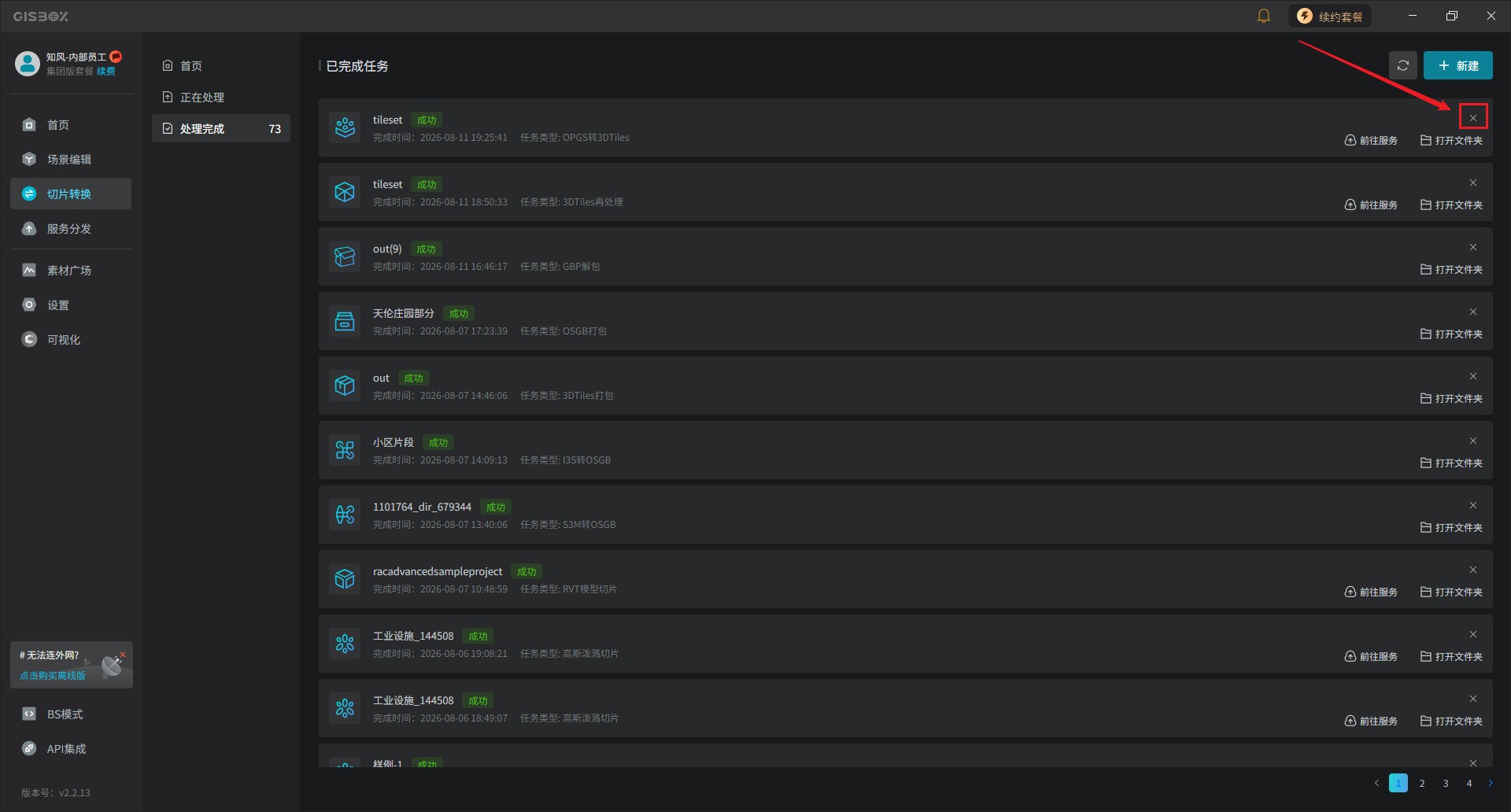The width and height of the screenshot is (1511, 812).
Task: Go to page 4 of tasks
Action: click(x=1469, y=783)
